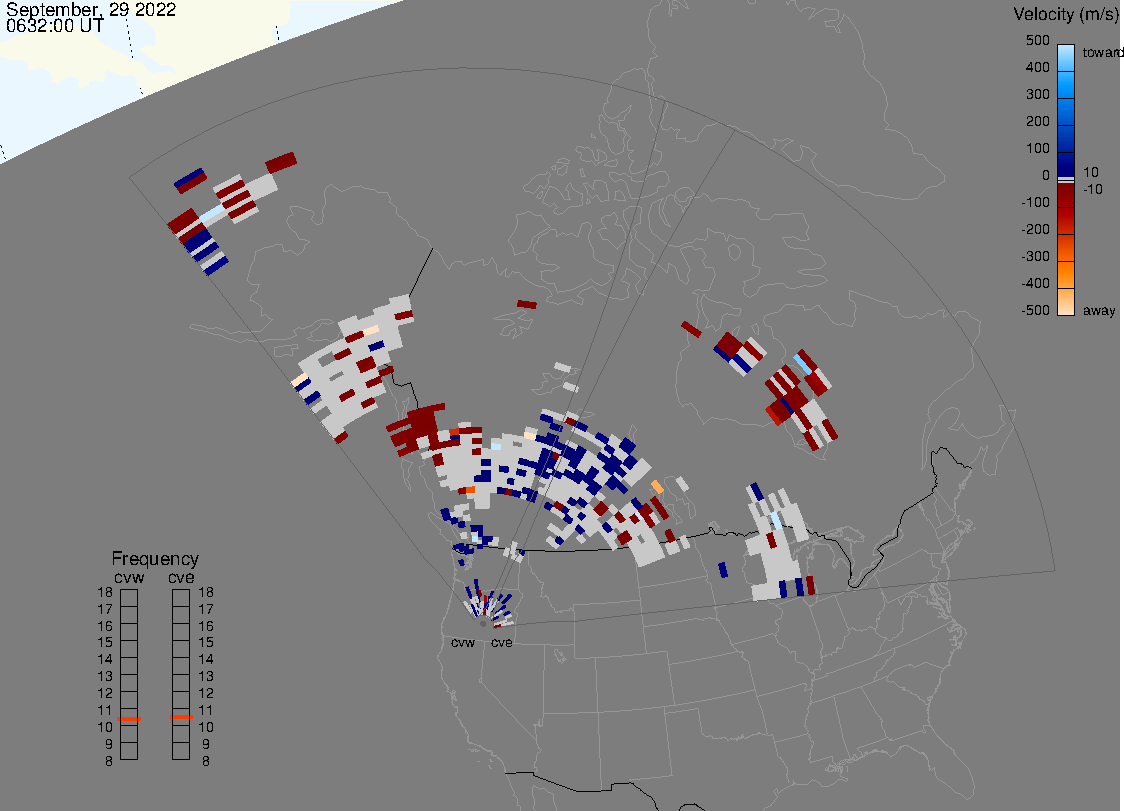1124x811 pixels.
Task: Click the 'Frequency' legend title
Action: tap(155, 559)
